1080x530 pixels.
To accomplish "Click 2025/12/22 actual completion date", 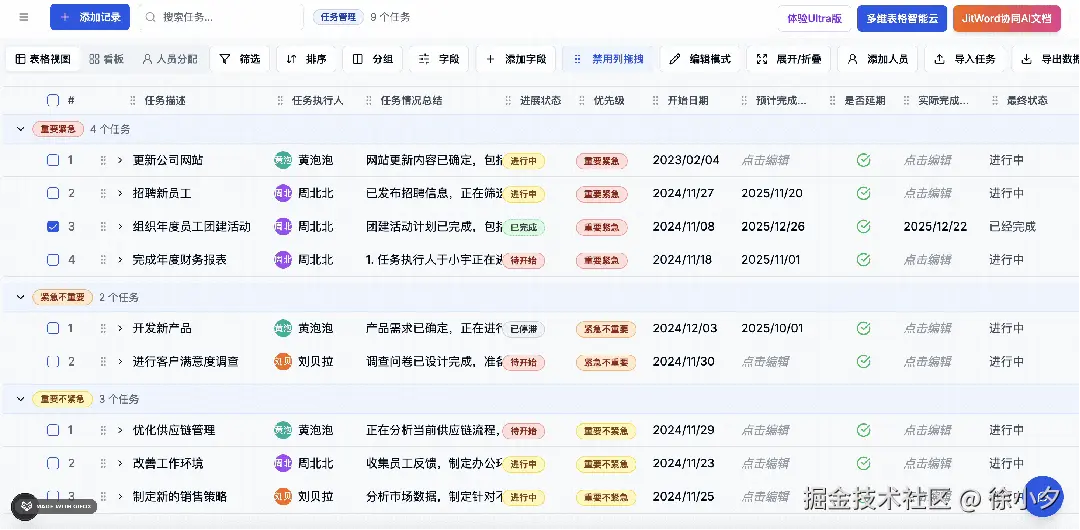I will [x=935, y=226].
